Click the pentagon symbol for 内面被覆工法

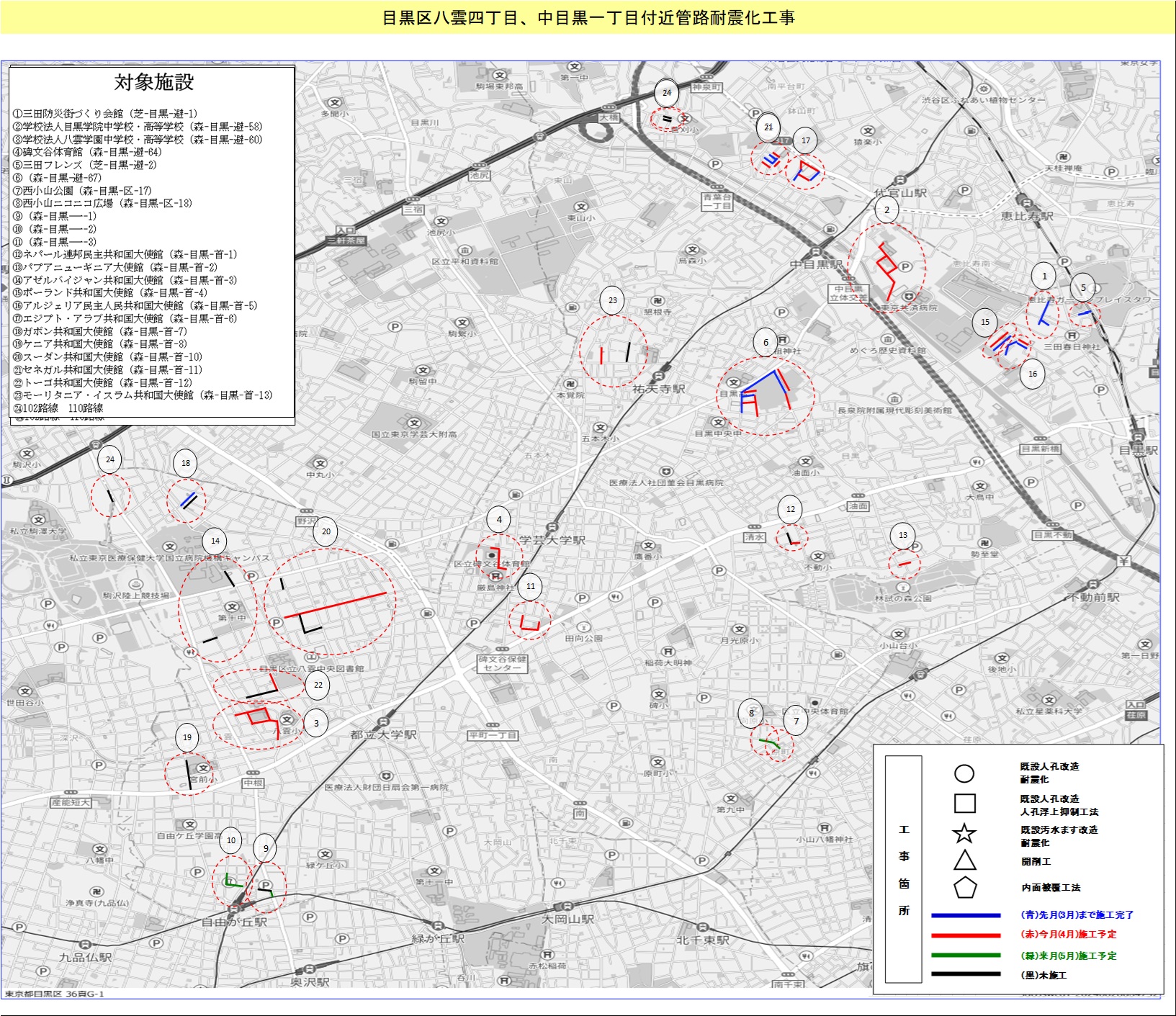(965, 888)
